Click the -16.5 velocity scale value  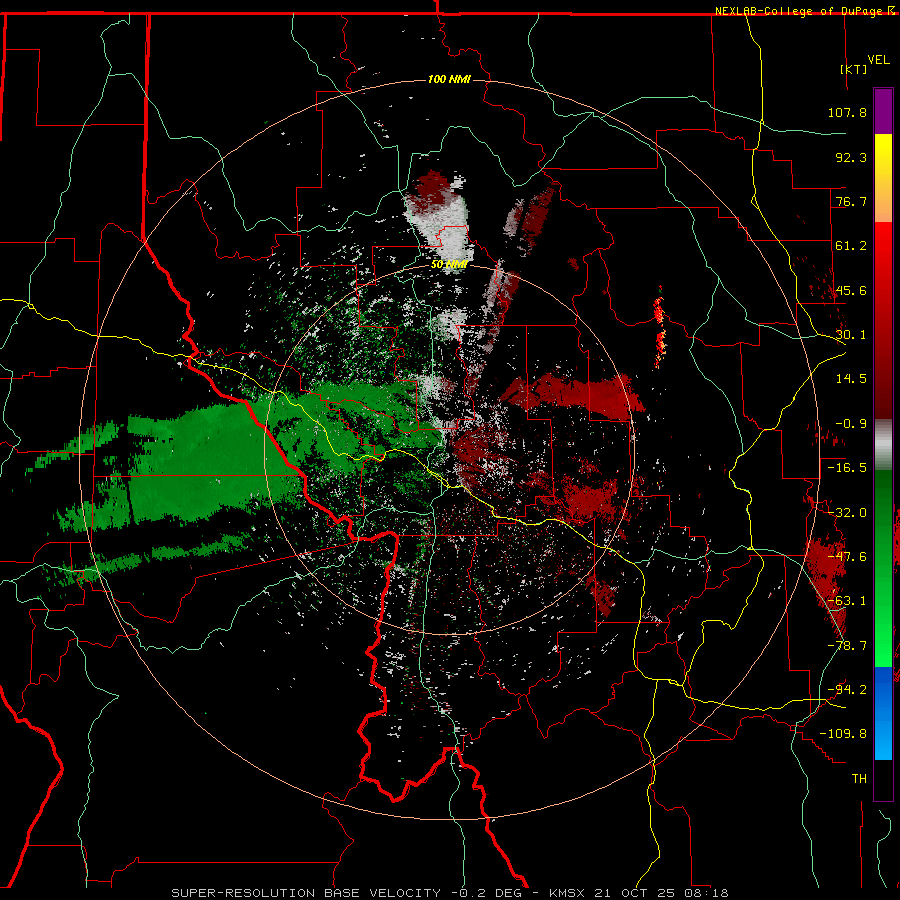point(847,468)
